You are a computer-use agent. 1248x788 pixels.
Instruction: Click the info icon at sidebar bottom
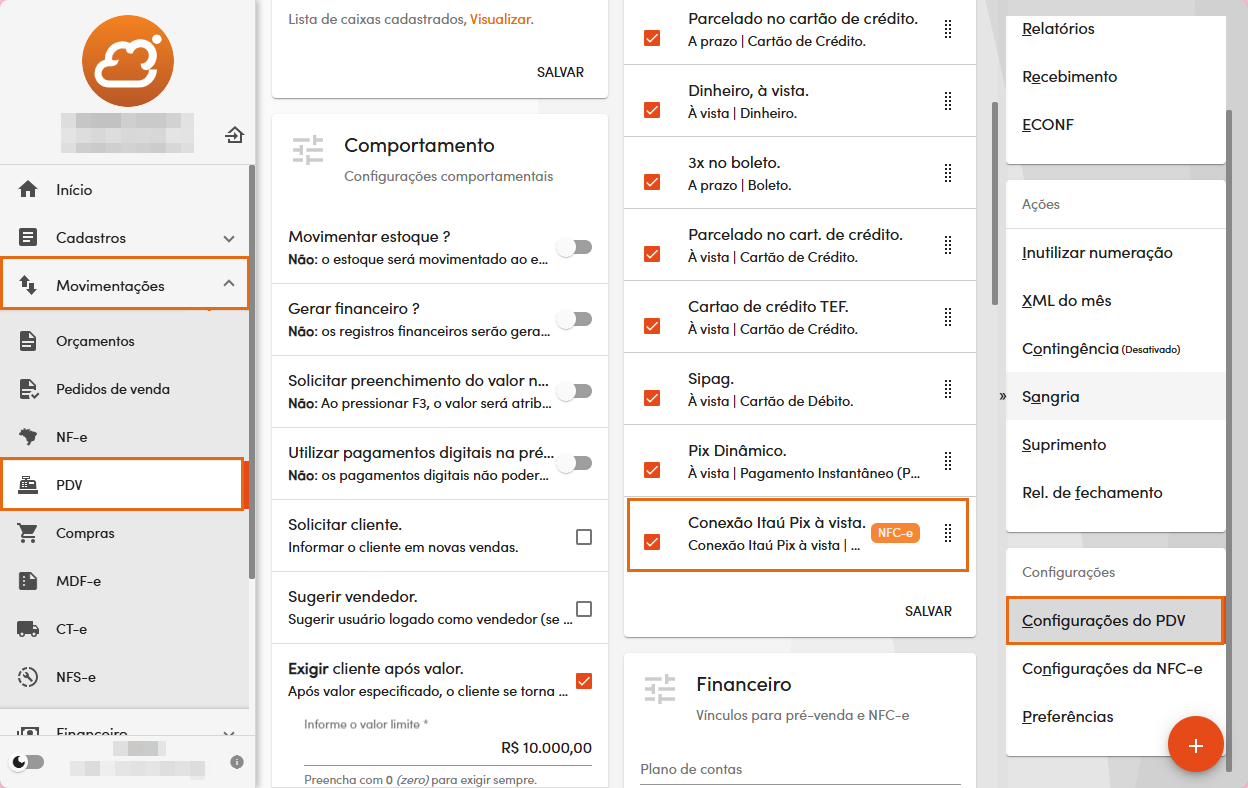point(237,762)
